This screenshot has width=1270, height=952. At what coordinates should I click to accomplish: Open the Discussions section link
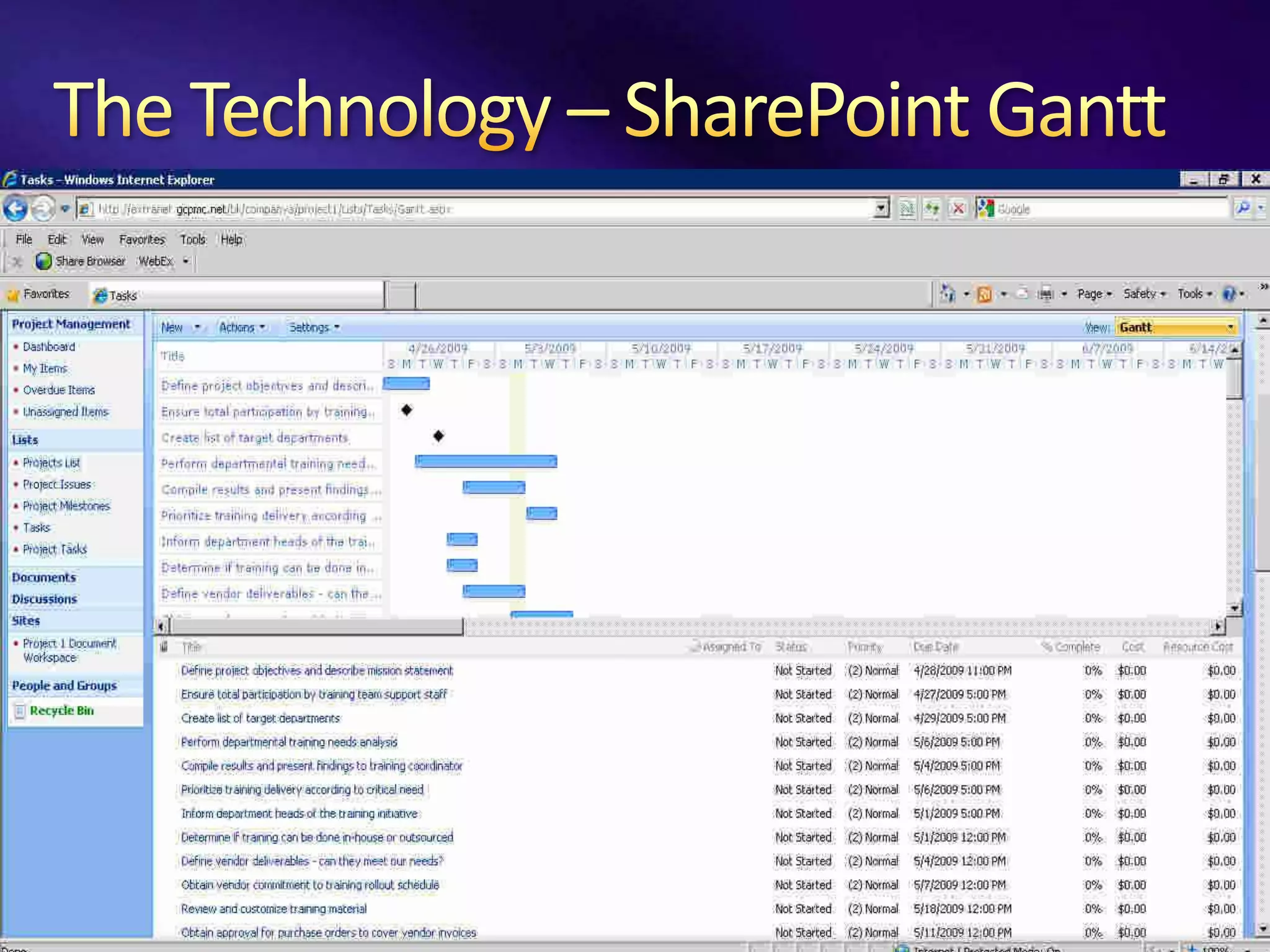pos(45,599)
